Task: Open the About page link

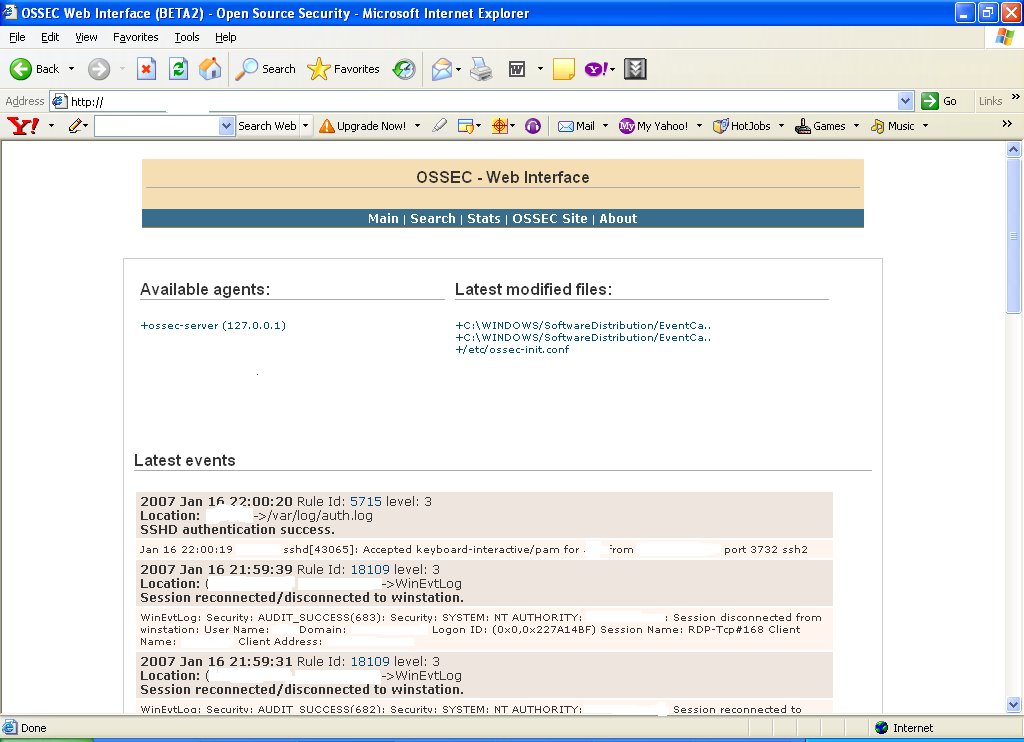Action: [x=618, y=219]
